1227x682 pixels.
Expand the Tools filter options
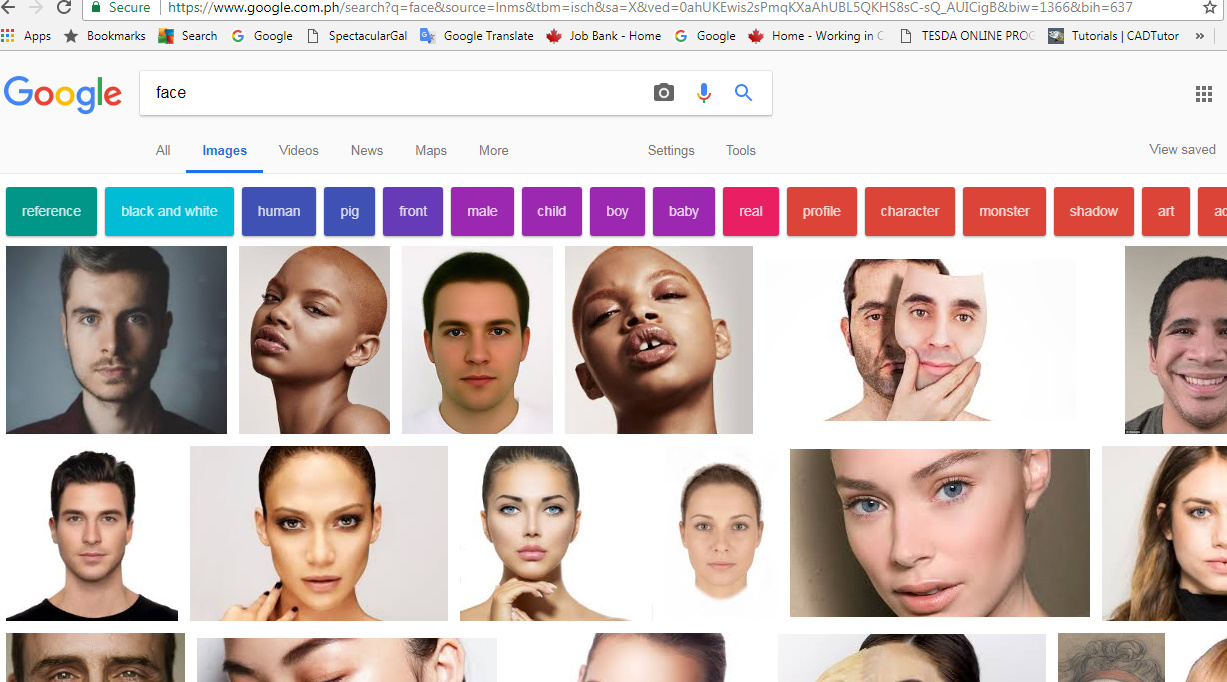click(741, 150)
